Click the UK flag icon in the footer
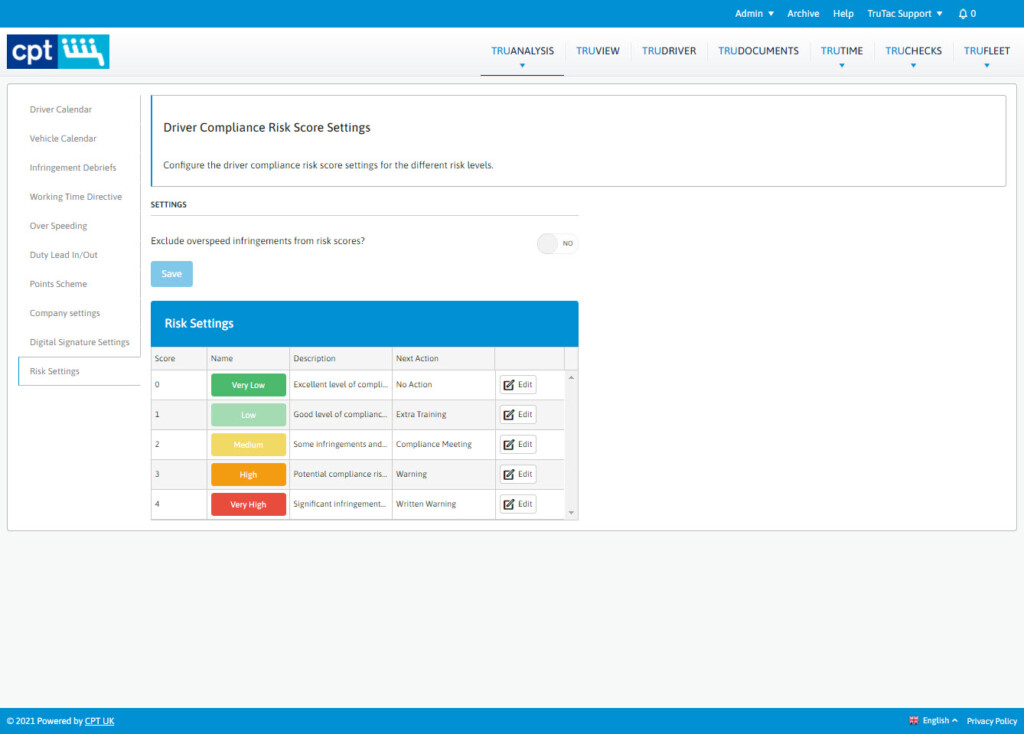The image size is (1024, 734). point(913,720)
